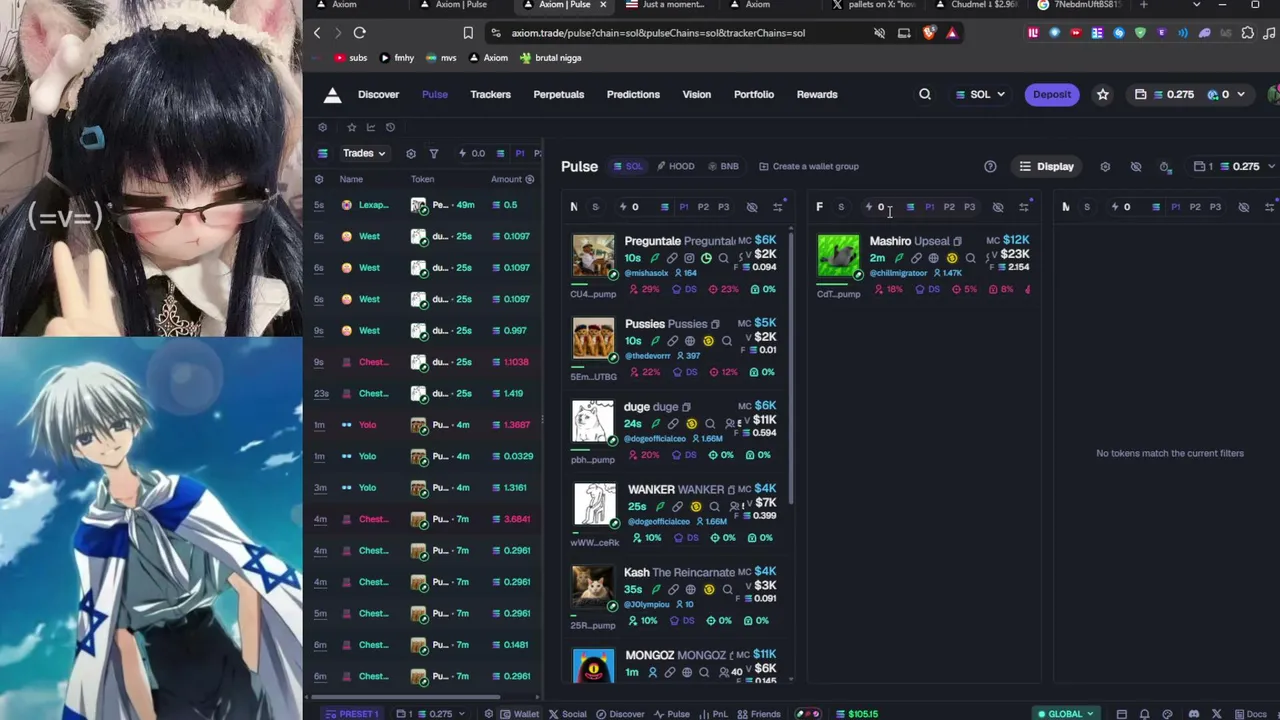Switch to the Predictions page

click(x=633, y=95)
